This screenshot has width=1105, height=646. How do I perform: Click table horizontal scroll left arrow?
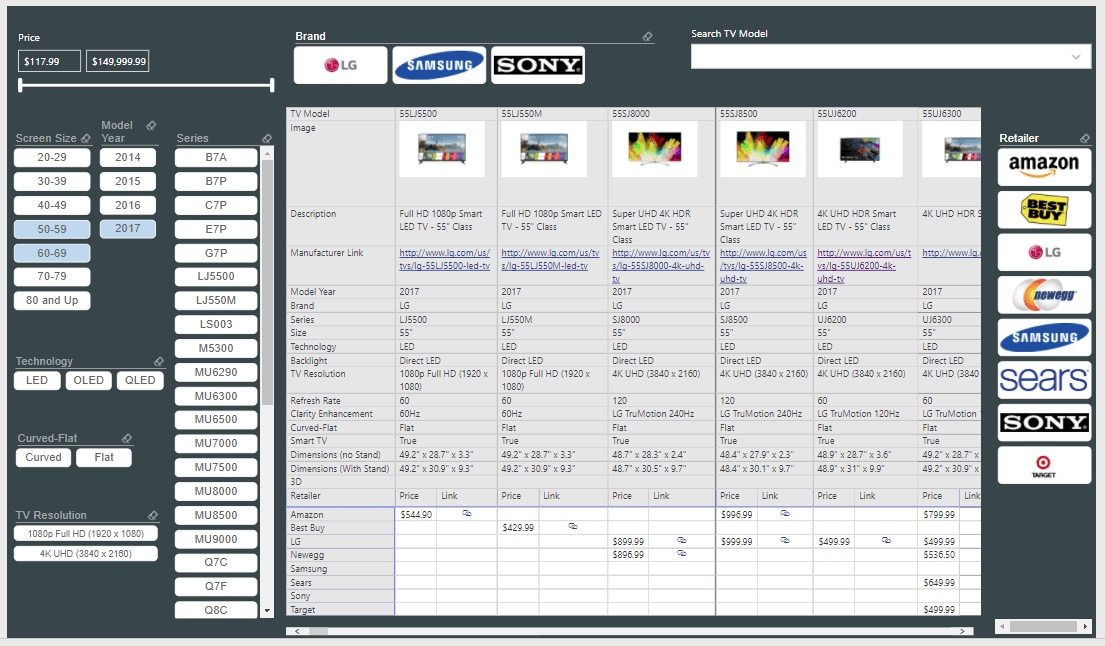[297, 631]
